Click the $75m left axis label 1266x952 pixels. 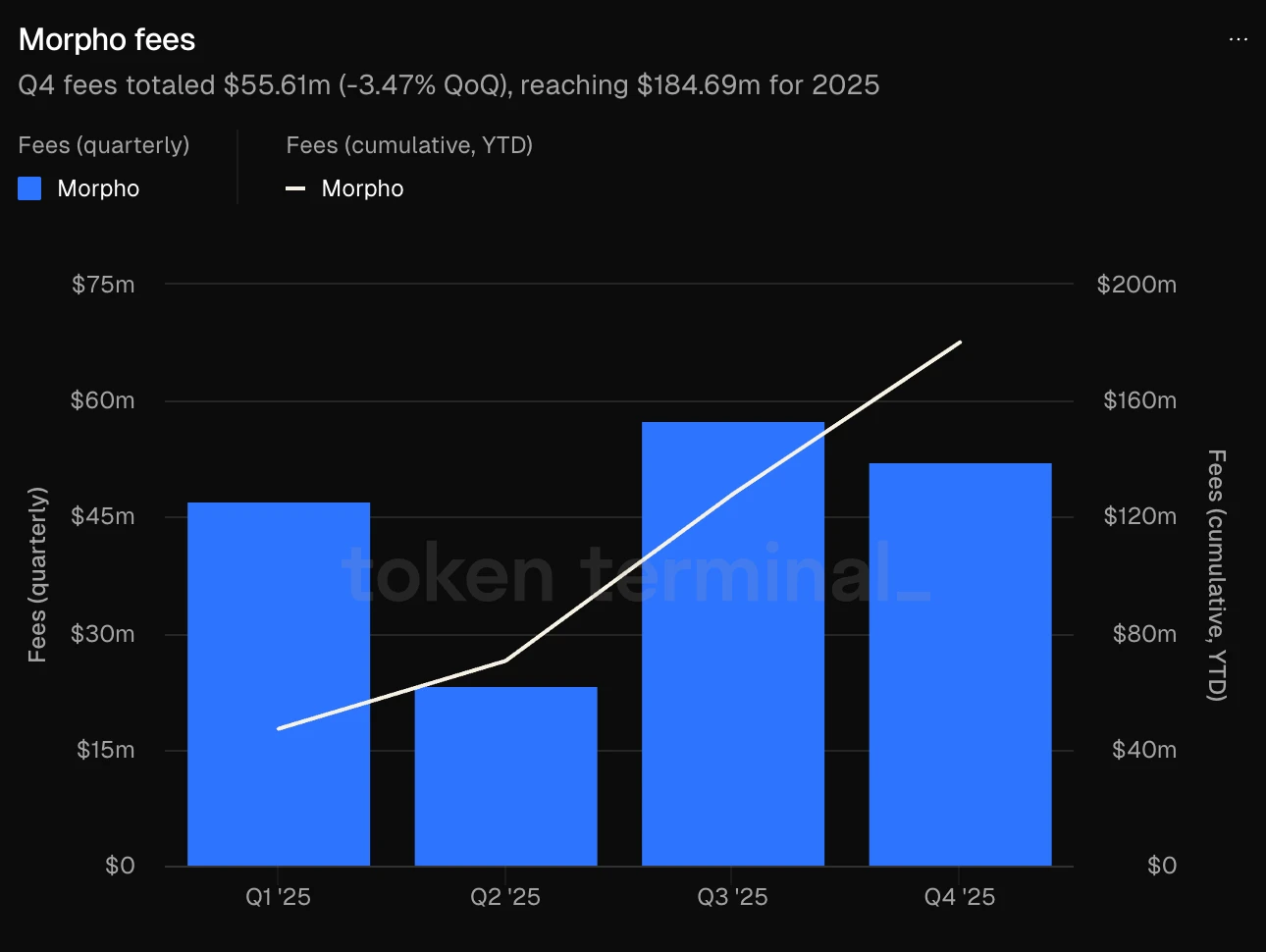(103, 285)
